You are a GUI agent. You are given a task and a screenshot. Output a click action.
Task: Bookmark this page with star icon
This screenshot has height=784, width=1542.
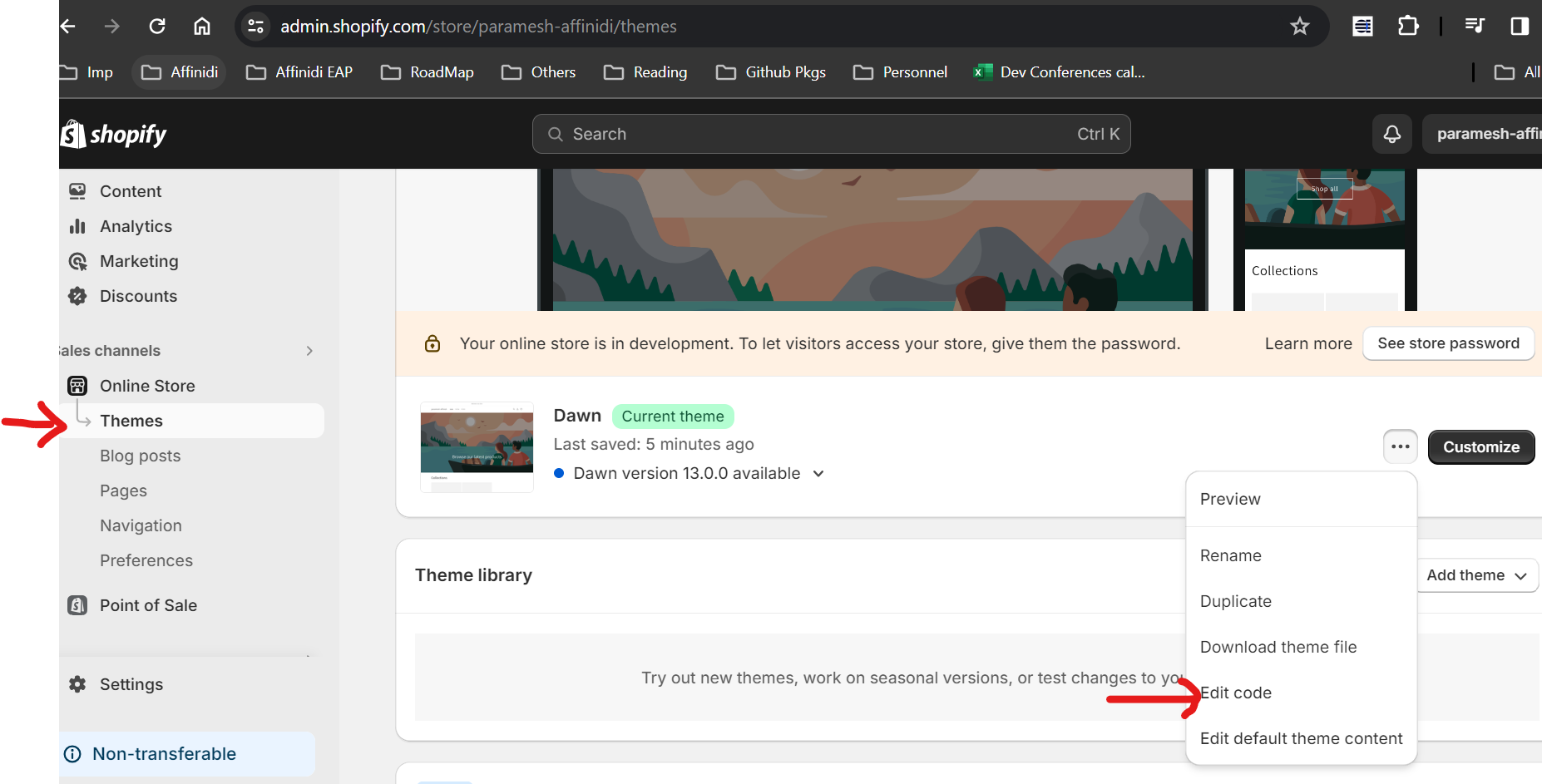1299,27
